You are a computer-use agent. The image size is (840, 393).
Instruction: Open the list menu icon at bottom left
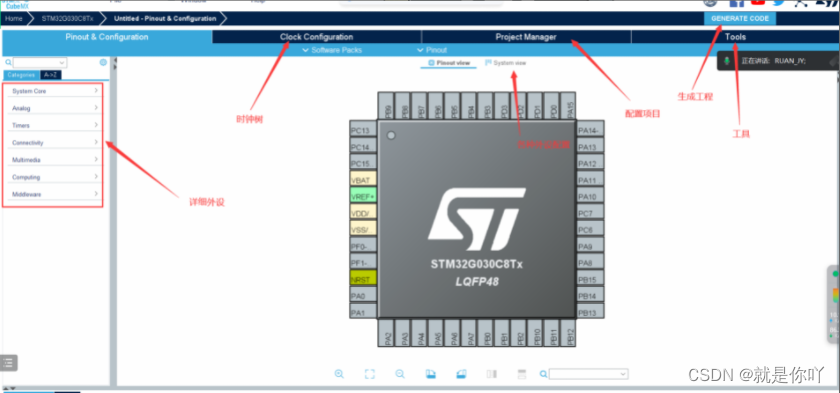9,362
